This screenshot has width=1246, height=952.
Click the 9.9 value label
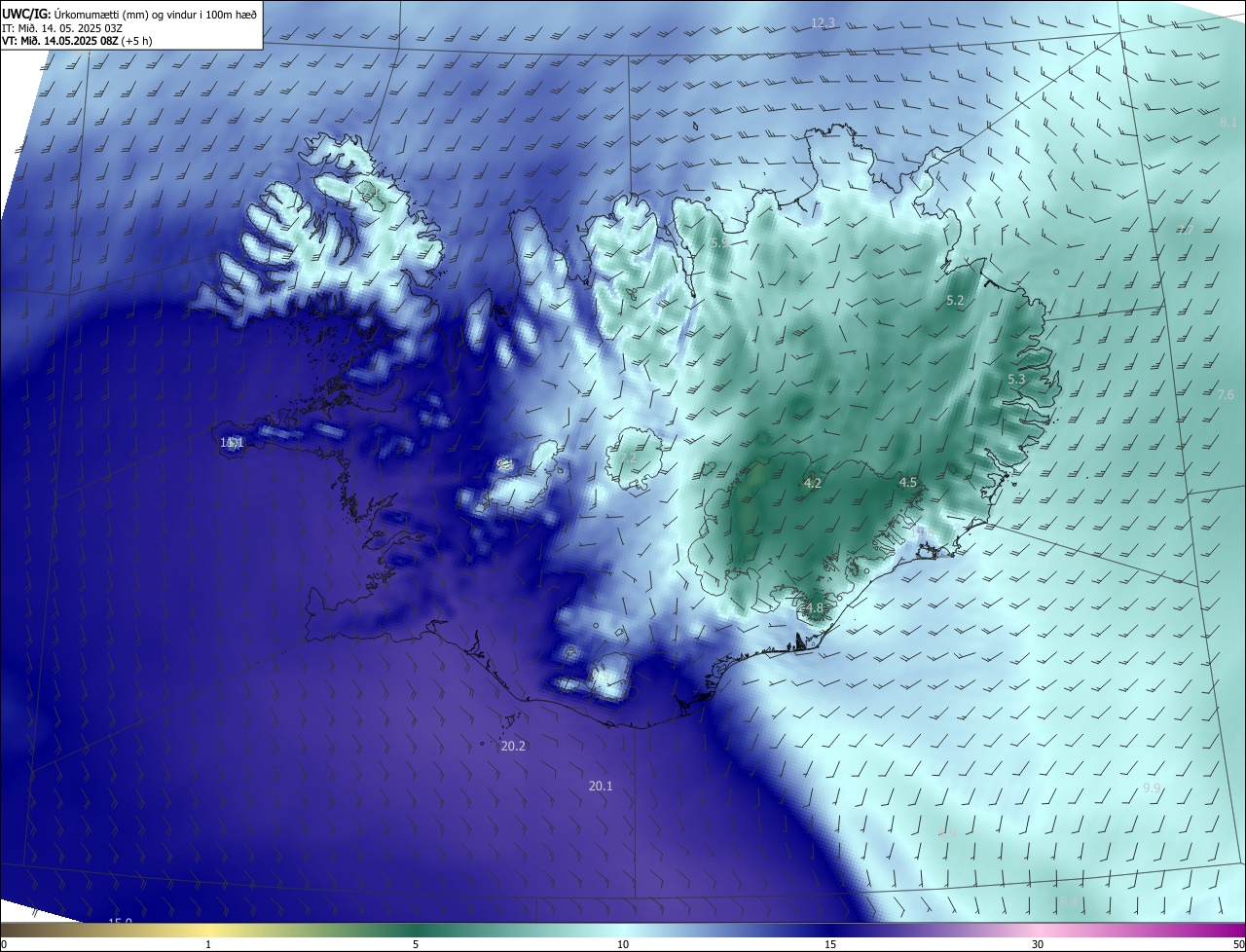[1152, 787]
